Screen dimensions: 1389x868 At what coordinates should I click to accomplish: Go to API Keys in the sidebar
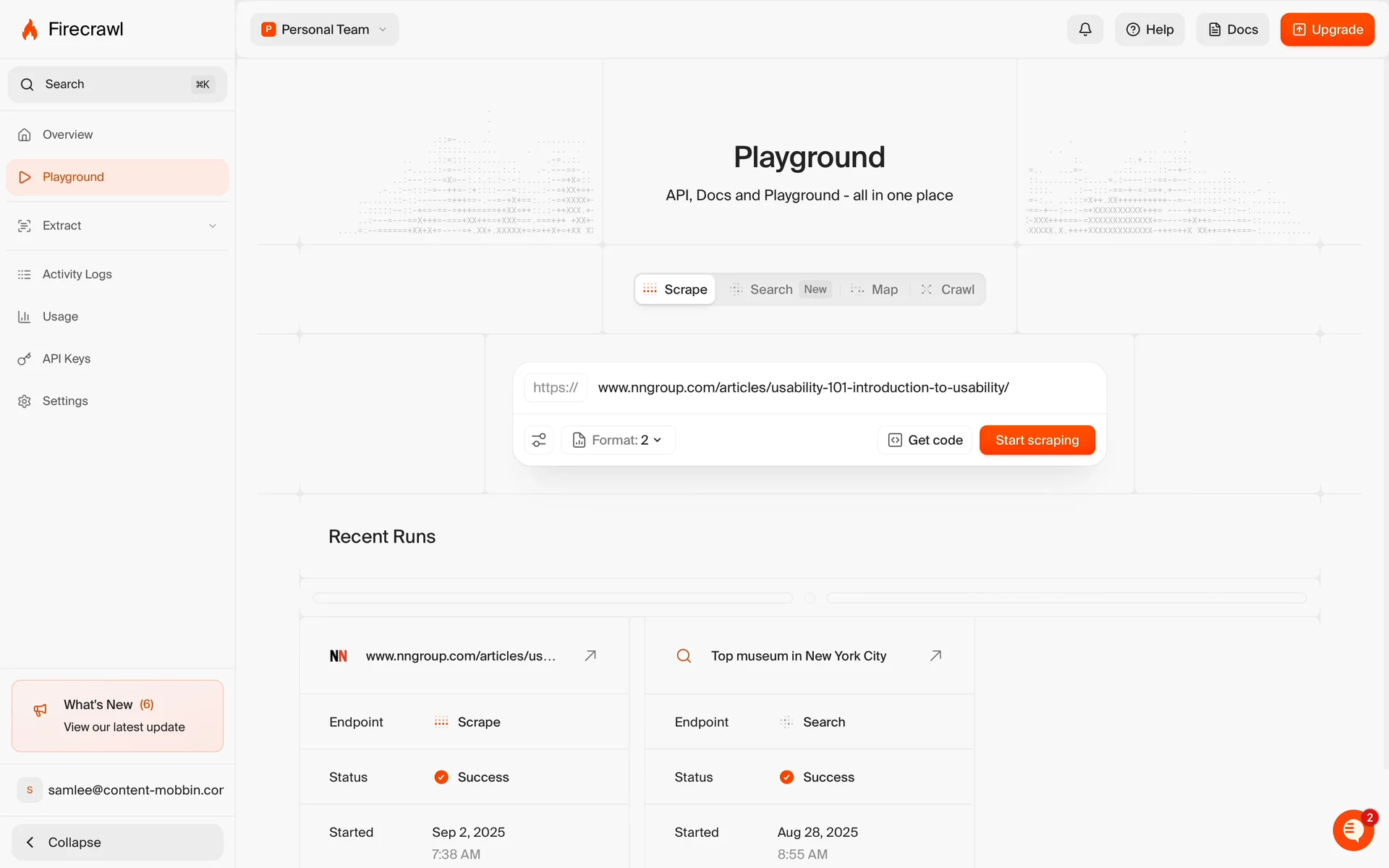[66, 359]
